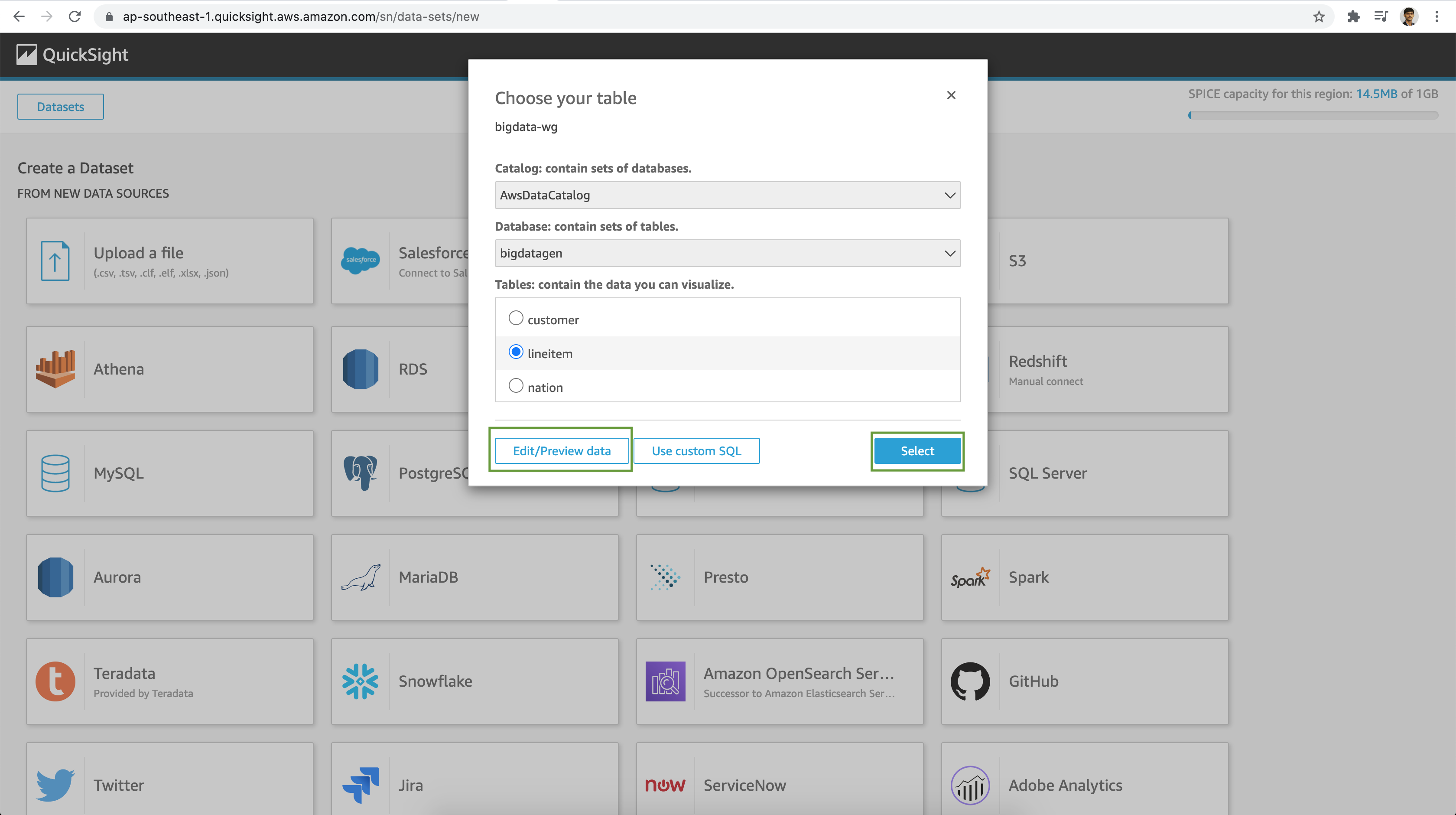The width and height of the screenshot is (1456, 815).
Task: Select the lineitem table radio button
Action: [516, 352]
